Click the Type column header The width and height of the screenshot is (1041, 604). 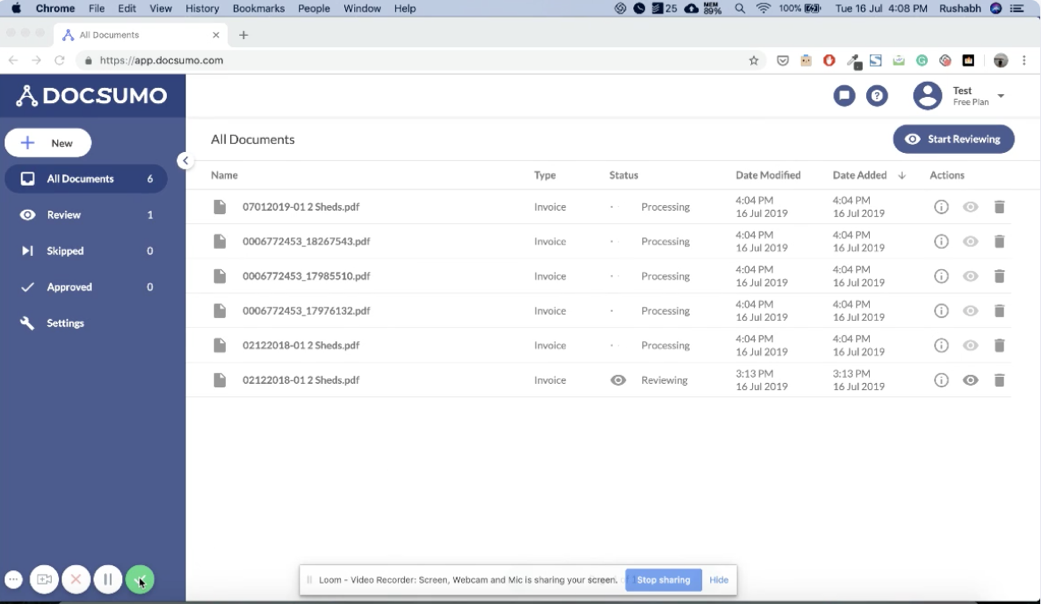coord(545,175)
